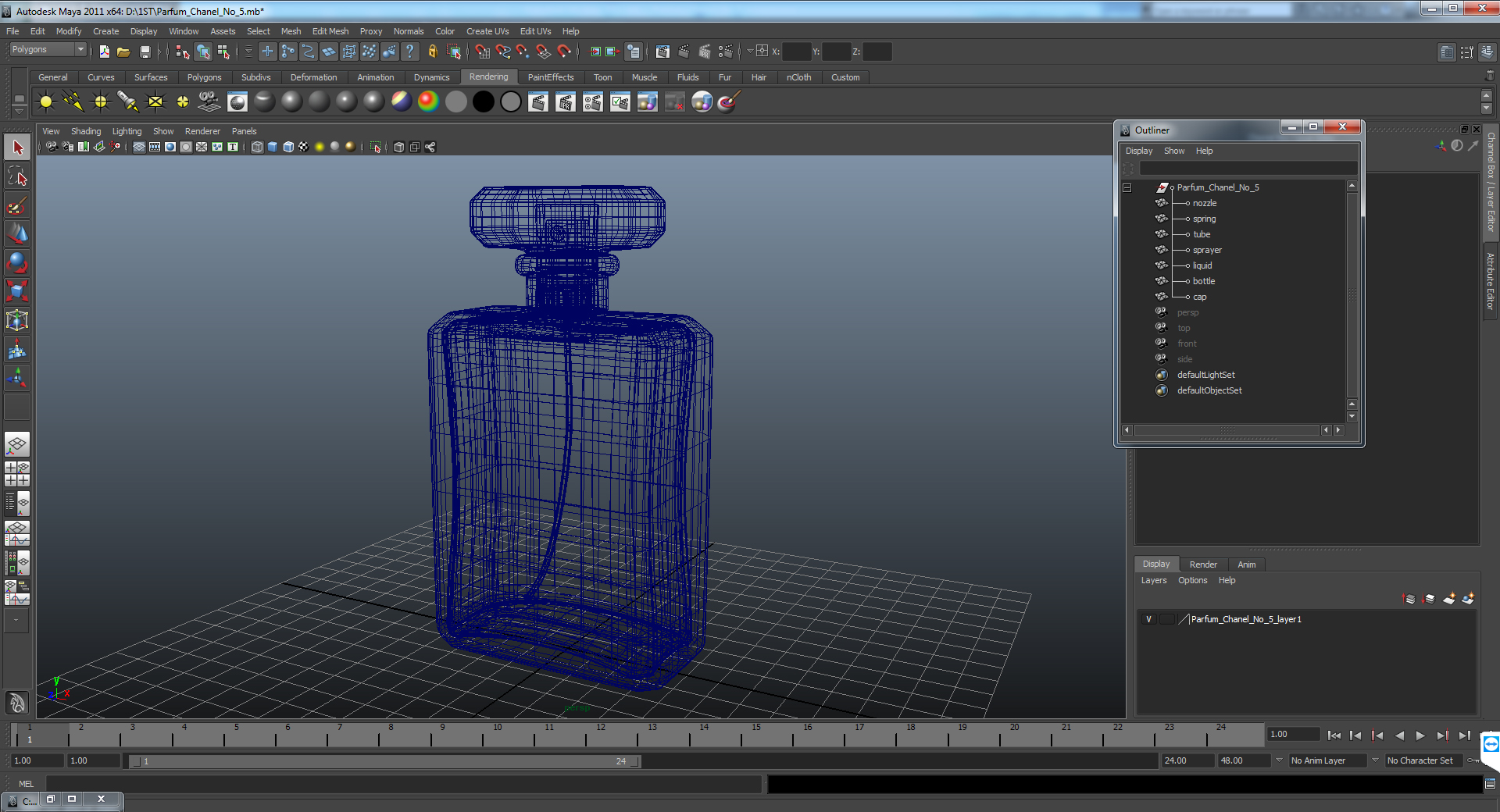The height and width of the screenshot is (812, 1500).
Task: Click the New Scene icon
Action: point(104,52)
